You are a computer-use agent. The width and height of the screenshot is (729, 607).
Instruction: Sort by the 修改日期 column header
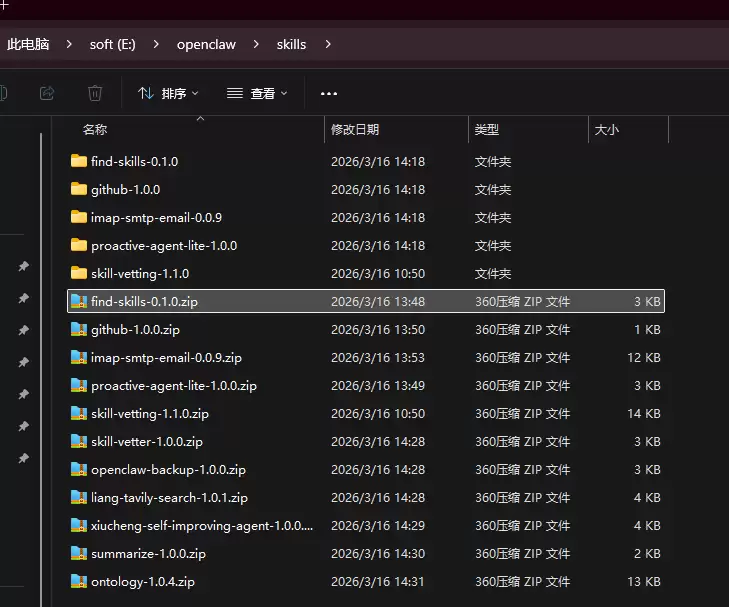(355, 130)
